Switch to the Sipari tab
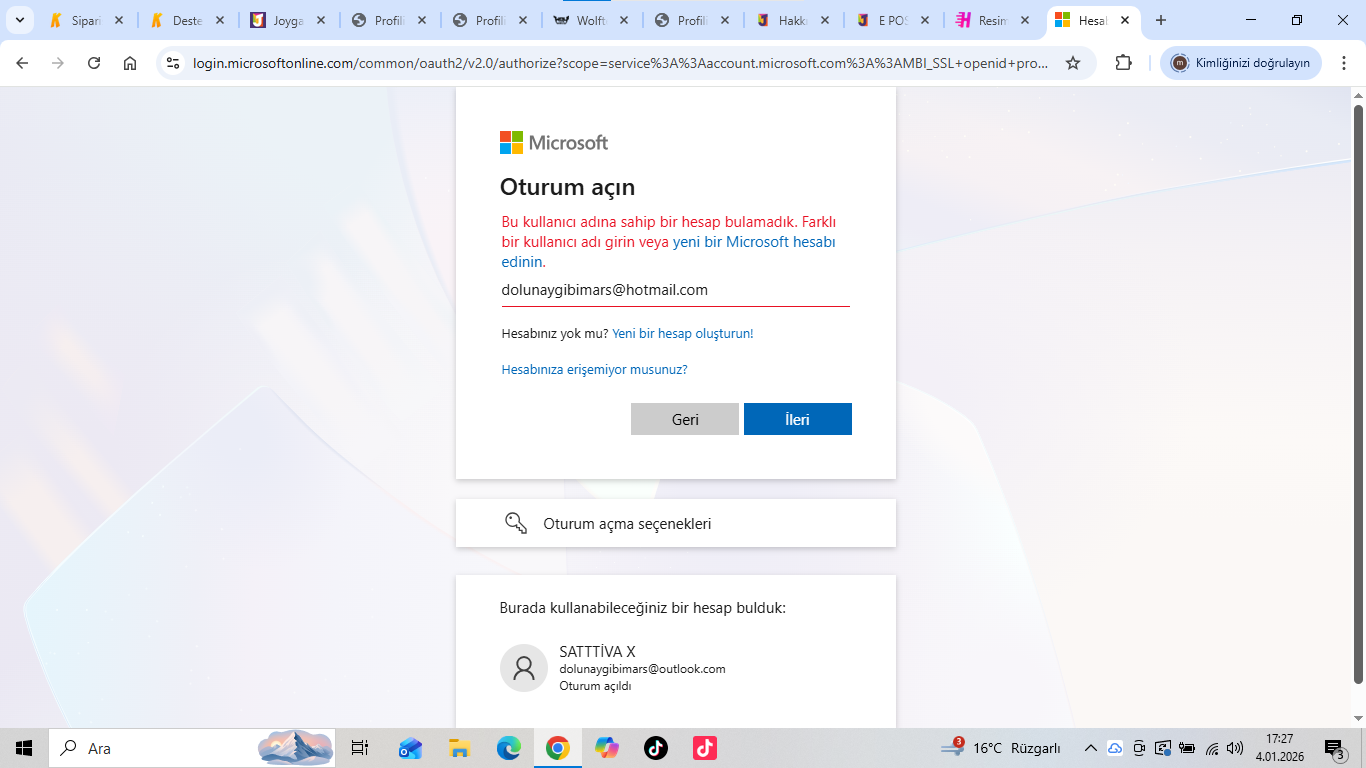The width and height of the screenshot is (1366, 768). pyautogui.click(x=84, y=20)
